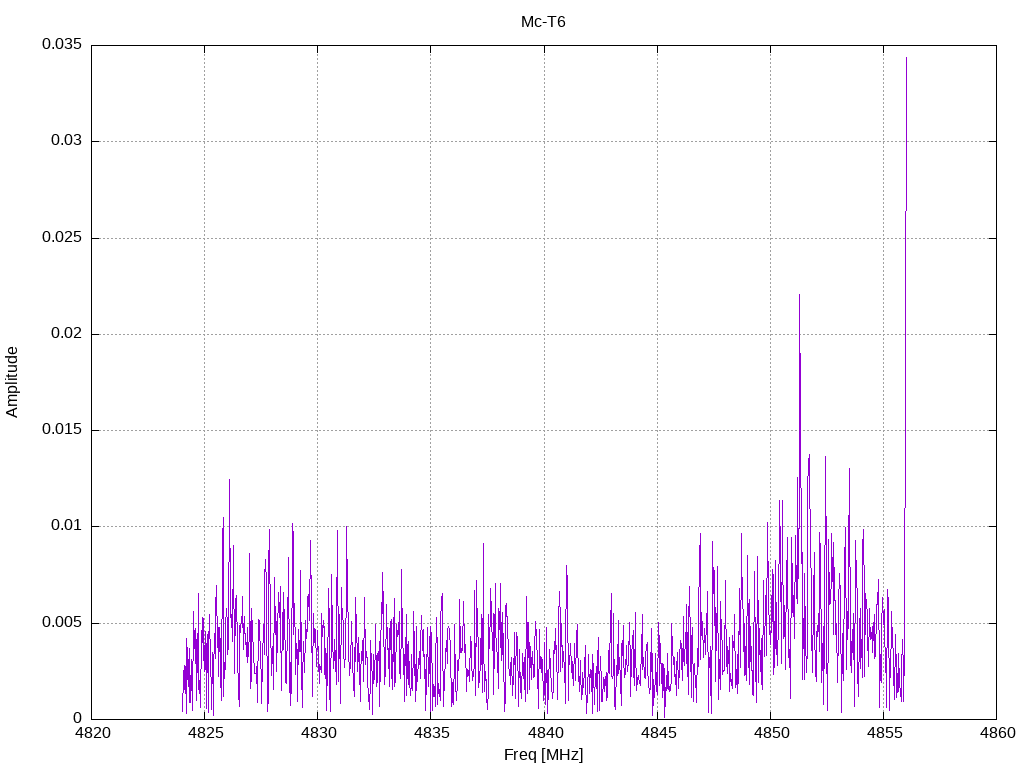
Task: Click x-axis tick label 4850
Action: (771, 733)
